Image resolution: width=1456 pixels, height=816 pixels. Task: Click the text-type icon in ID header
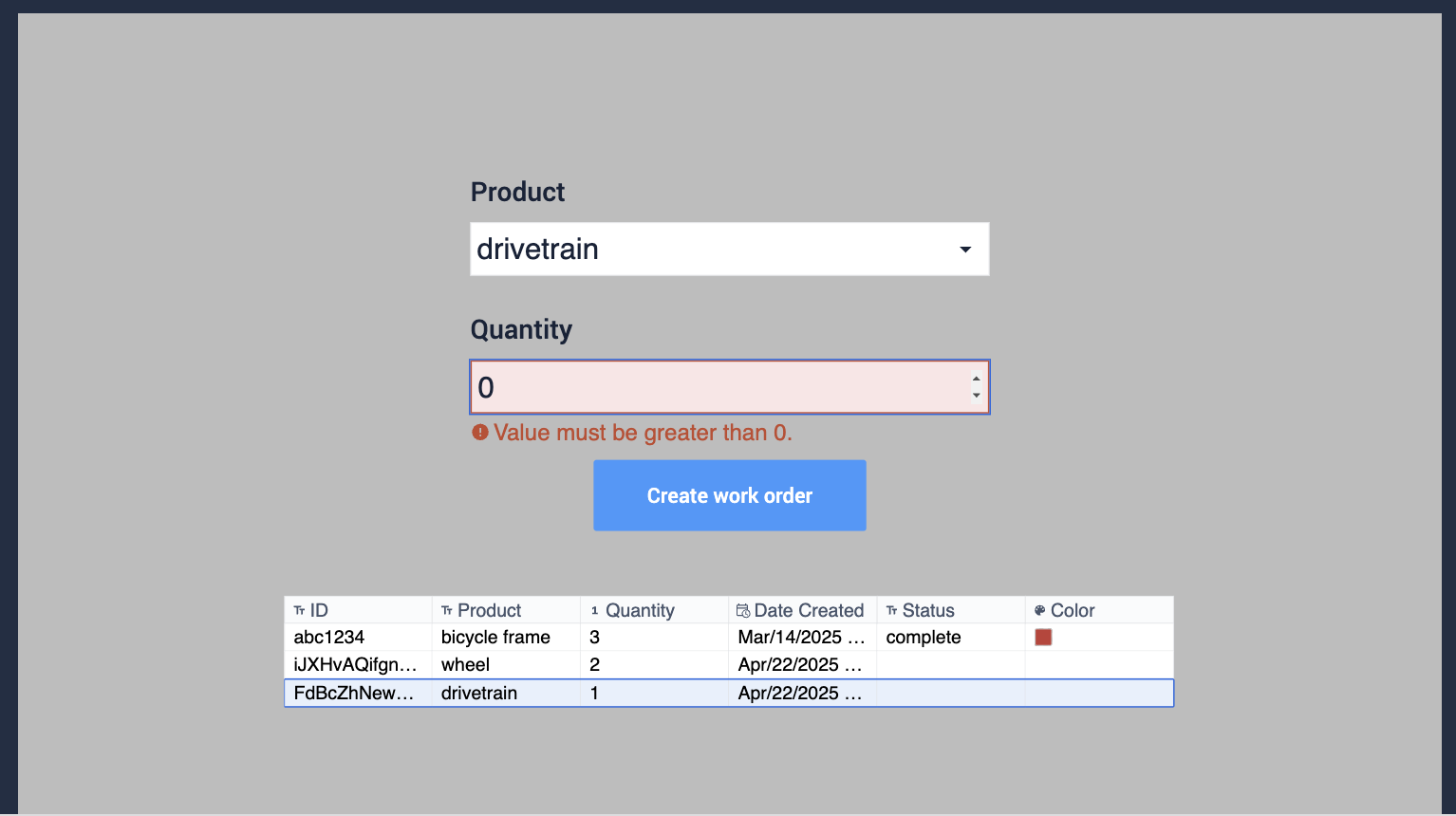click(x=299, y=611)
